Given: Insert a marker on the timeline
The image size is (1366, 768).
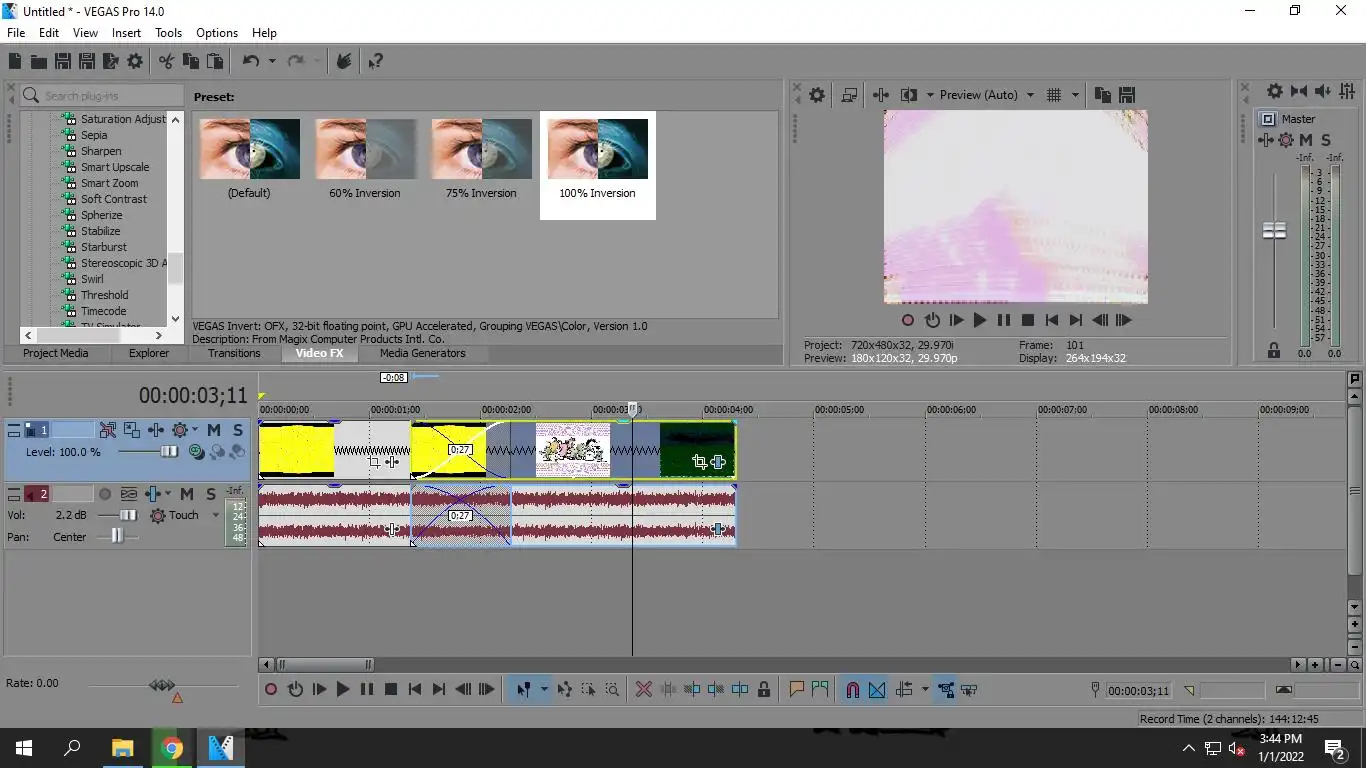Looking at the screenshot, I should click(x=796, y=689).
